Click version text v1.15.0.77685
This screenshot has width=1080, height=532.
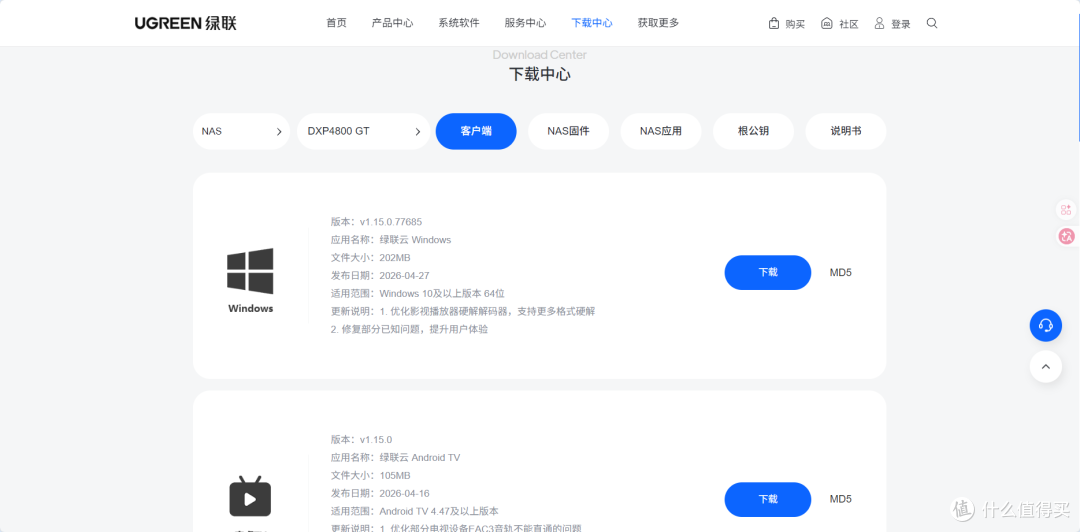391,222
